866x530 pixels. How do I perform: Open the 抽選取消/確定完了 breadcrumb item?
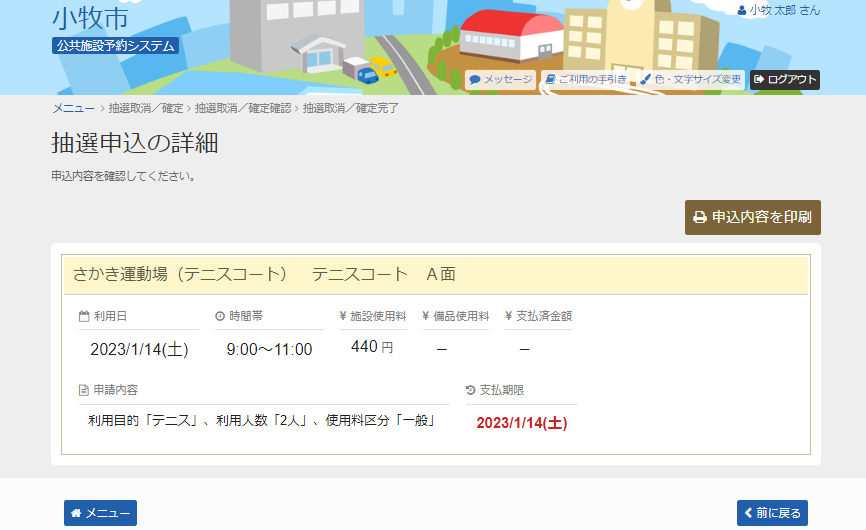351,108
